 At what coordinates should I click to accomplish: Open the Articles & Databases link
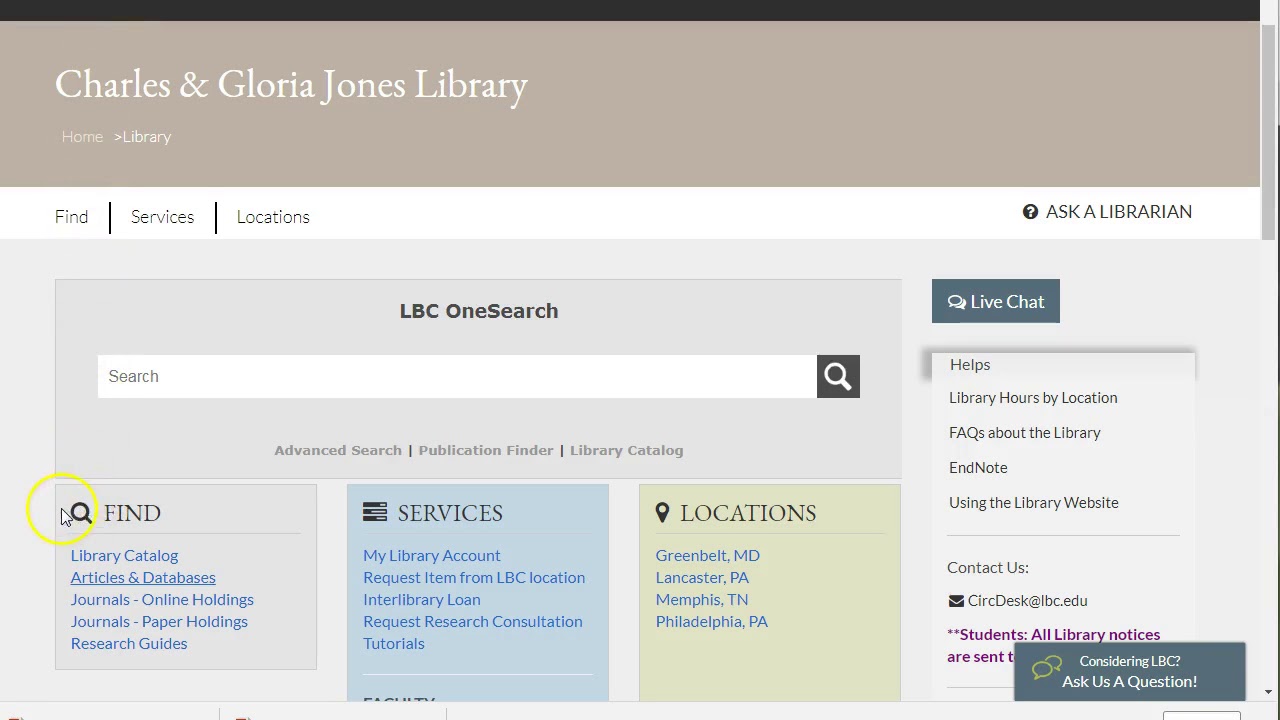click(143, 577)
